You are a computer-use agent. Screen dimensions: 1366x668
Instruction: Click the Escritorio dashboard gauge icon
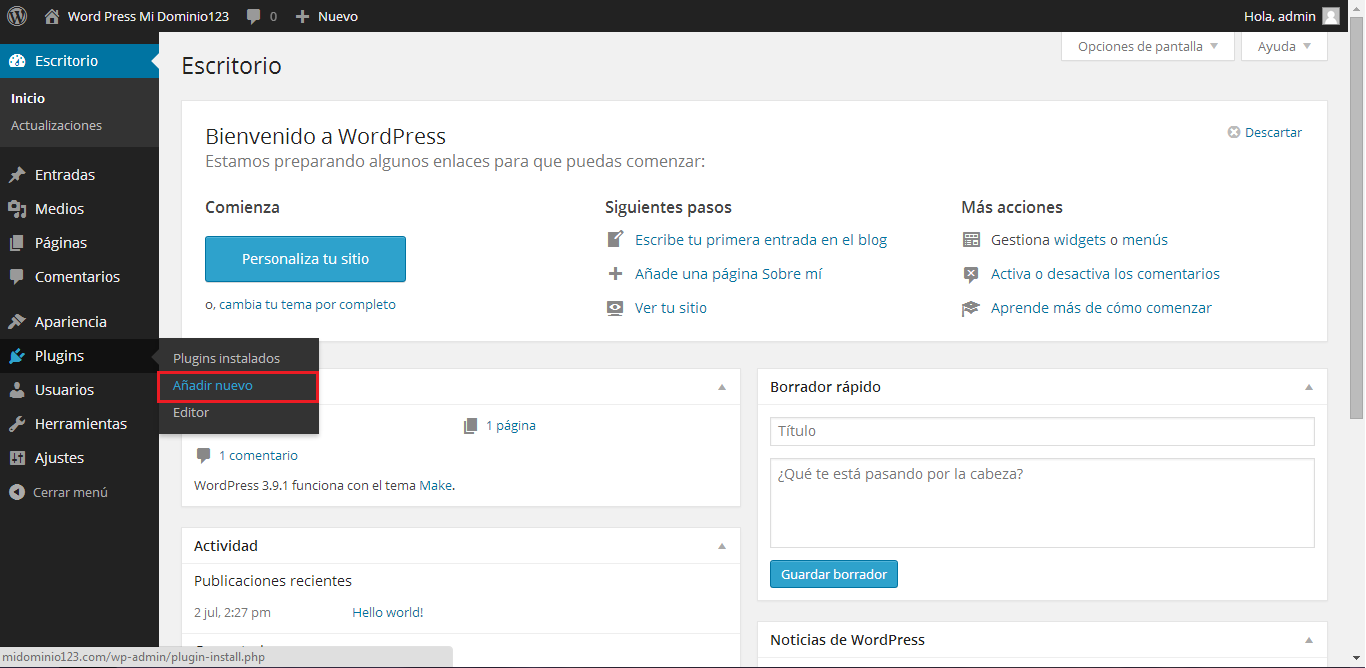[x=17, y=61]
